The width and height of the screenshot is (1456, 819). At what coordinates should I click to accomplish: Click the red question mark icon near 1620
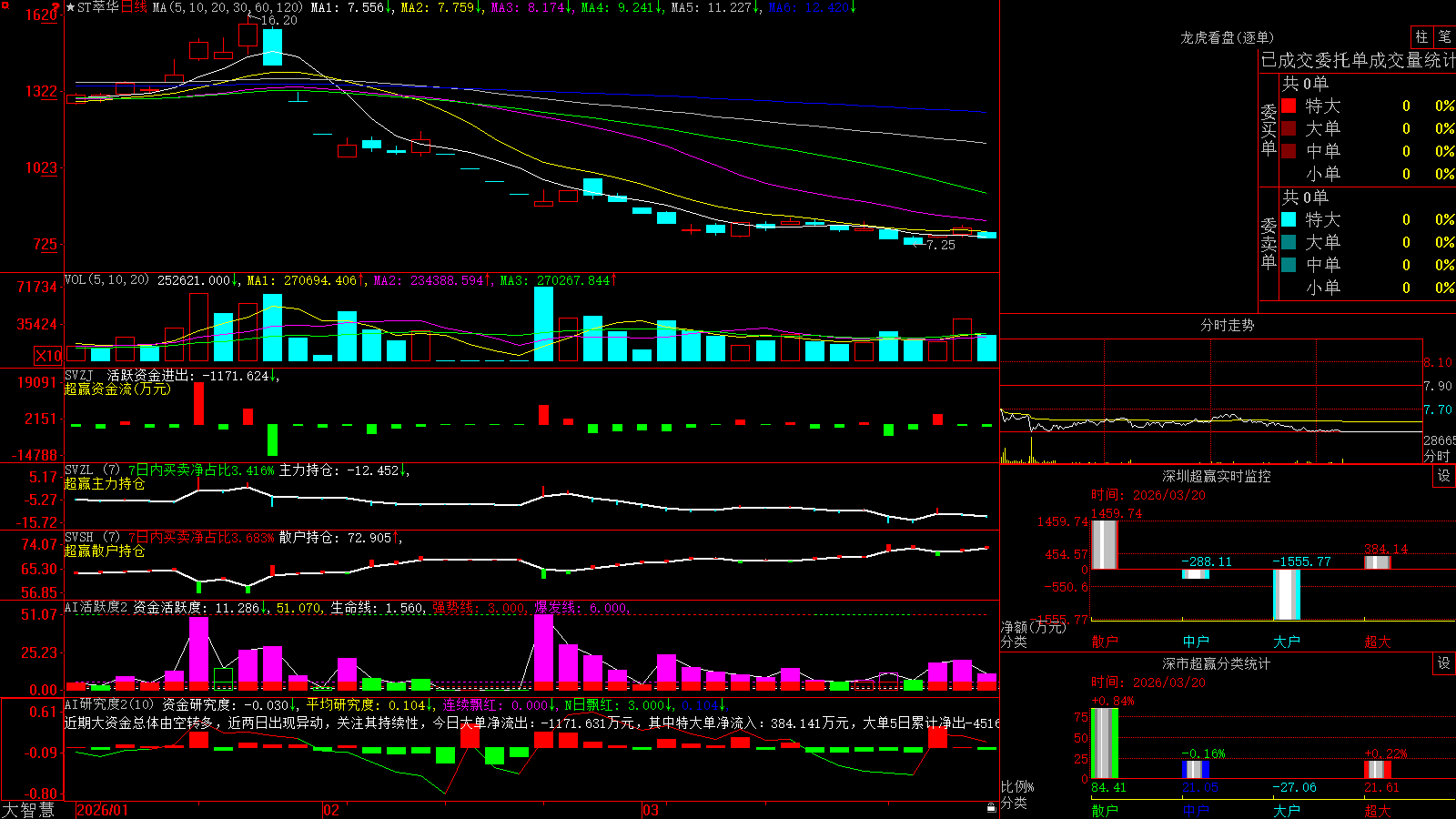tap(57, 7)
